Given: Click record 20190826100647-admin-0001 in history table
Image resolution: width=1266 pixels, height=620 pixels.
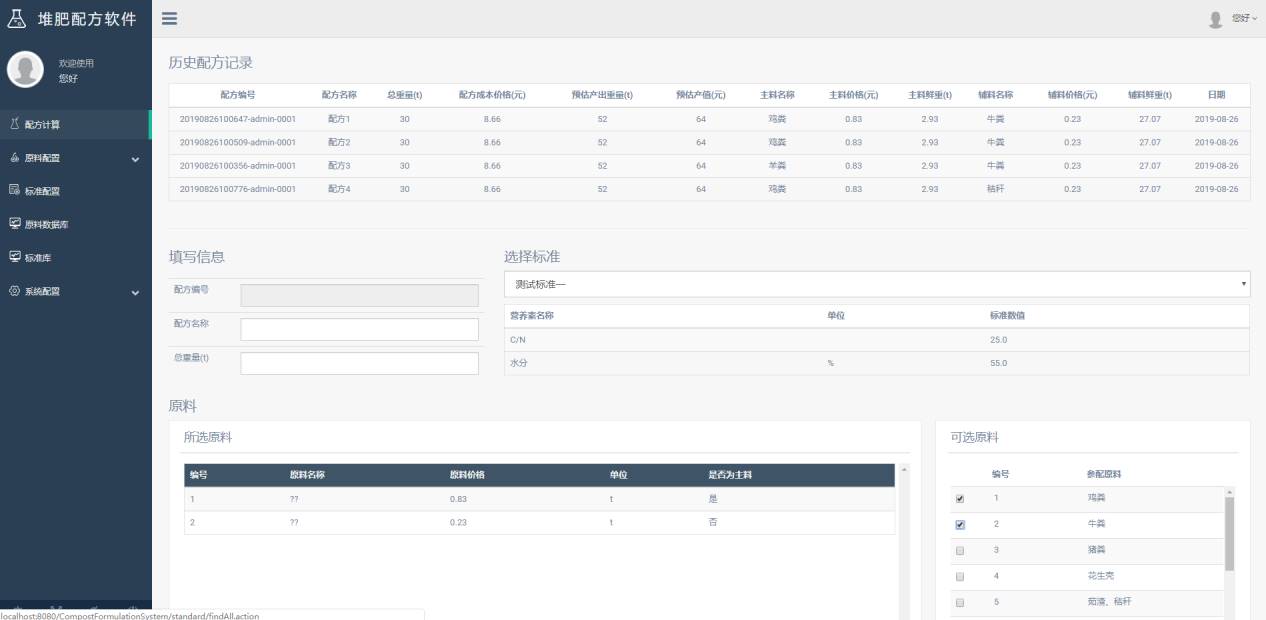Looking at the screenshot, I should 238,119.
